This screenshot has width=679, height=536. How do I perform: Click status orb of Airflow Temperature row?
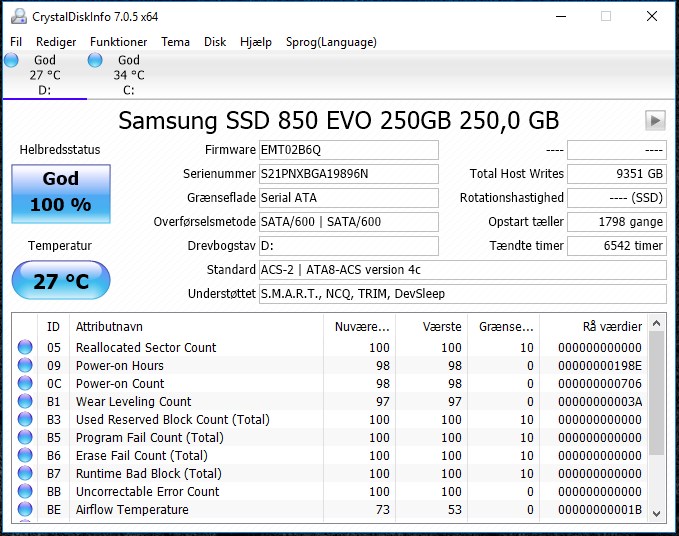25,509
